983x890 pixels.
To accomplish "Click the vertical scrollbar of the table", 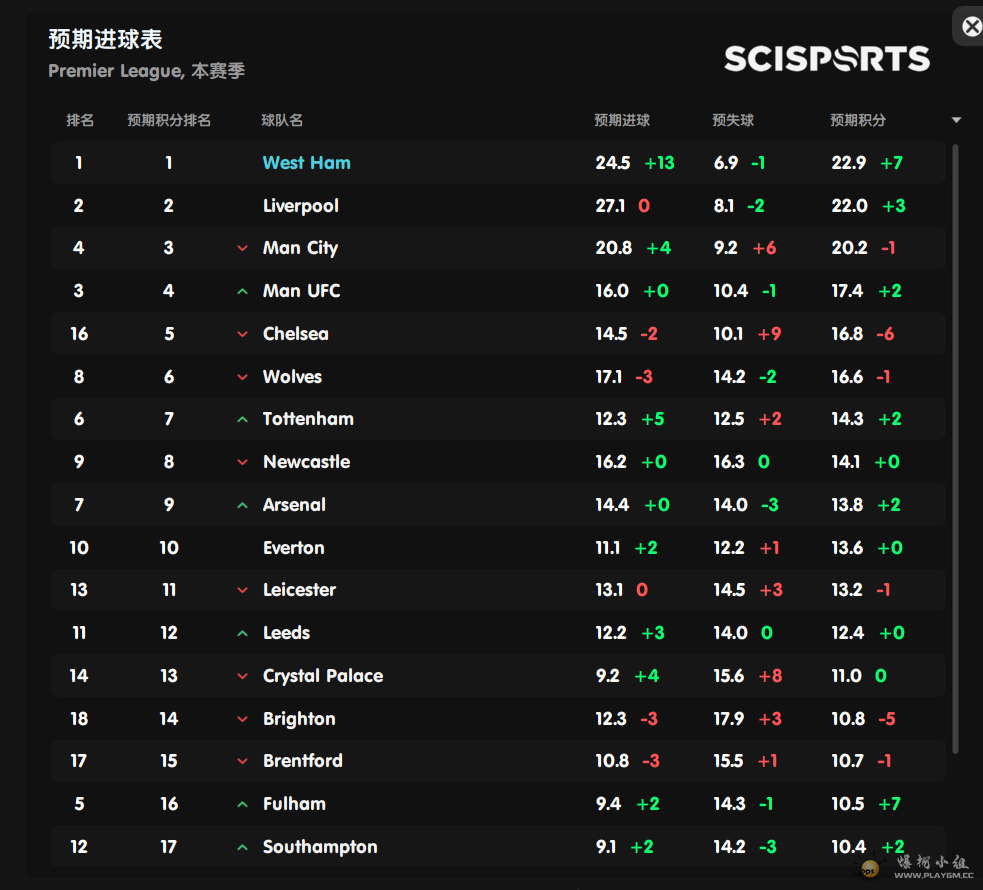I will [x=955, y=450].
